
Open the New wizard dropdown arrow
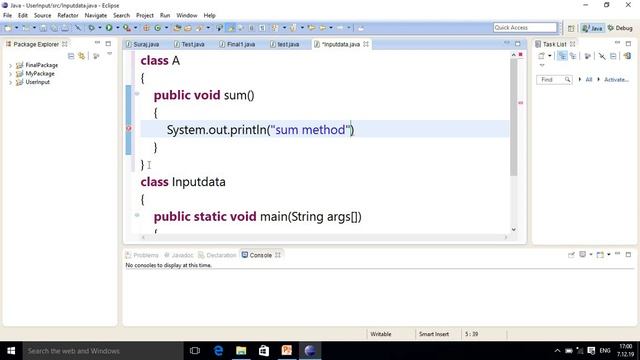coord(16,28)
